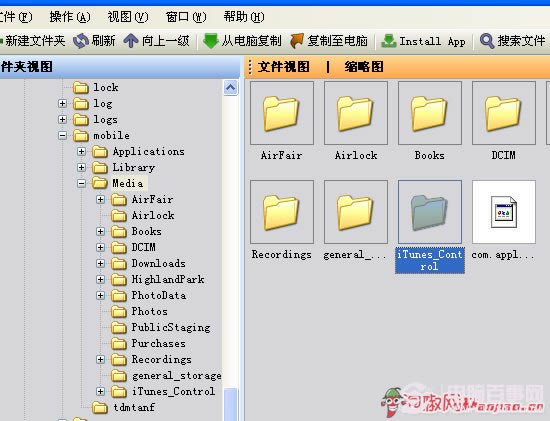Viewport: 550px width, 421px height.
Task: Select the general_... folder thumbnail
Action: (356, 212)
